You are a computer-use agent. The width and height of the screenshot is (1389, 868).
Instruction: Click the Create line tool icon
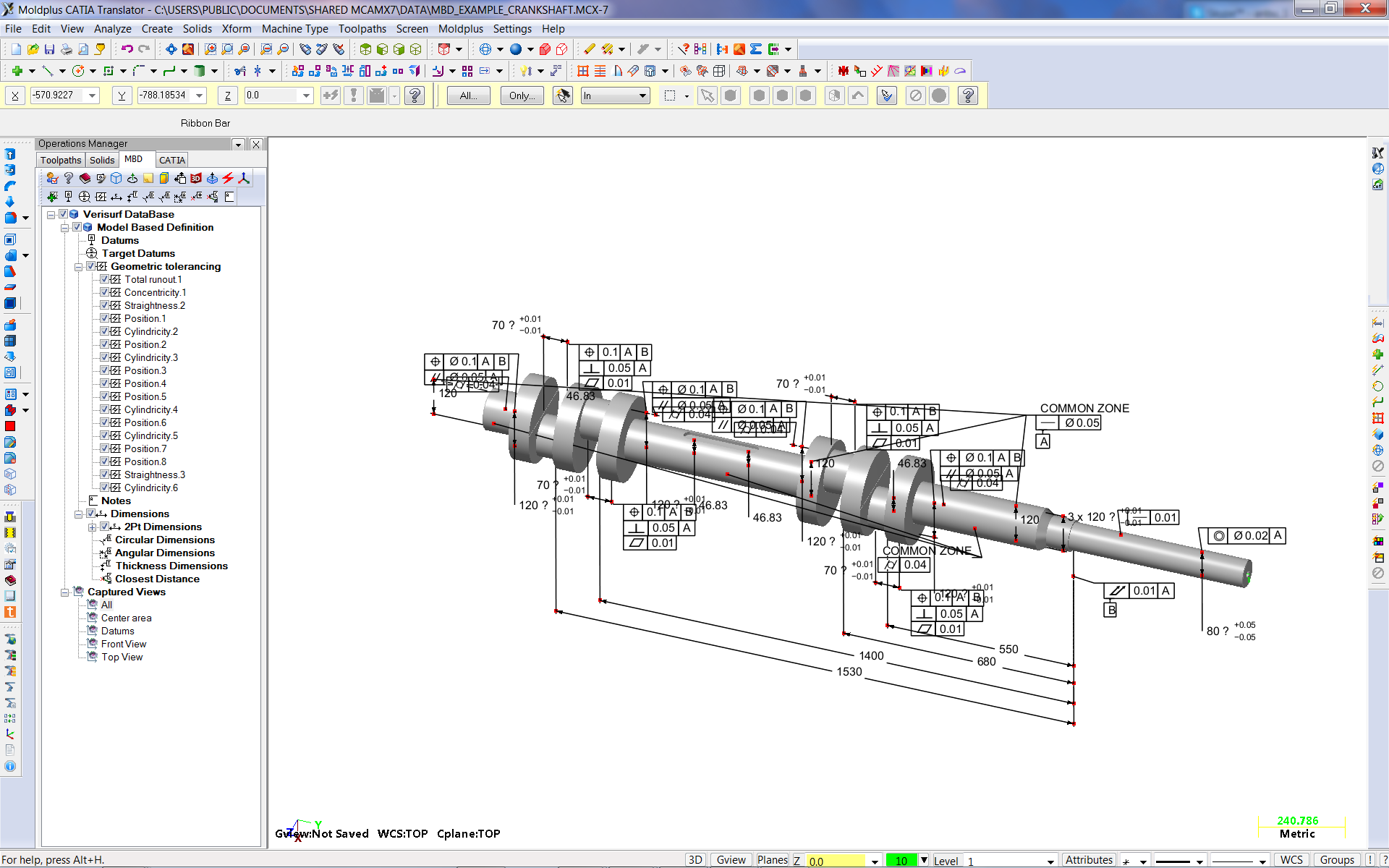click(48, 71)
